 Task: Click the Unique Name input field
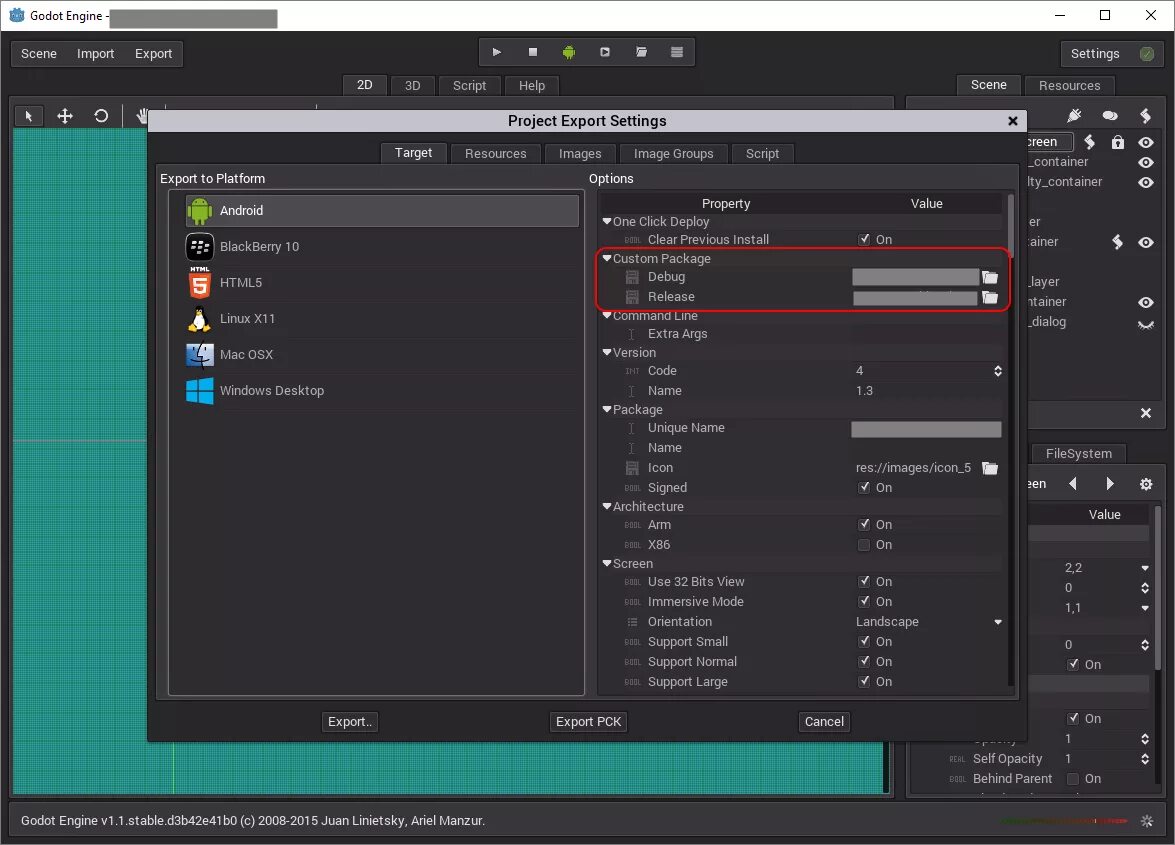click(926, 428)
